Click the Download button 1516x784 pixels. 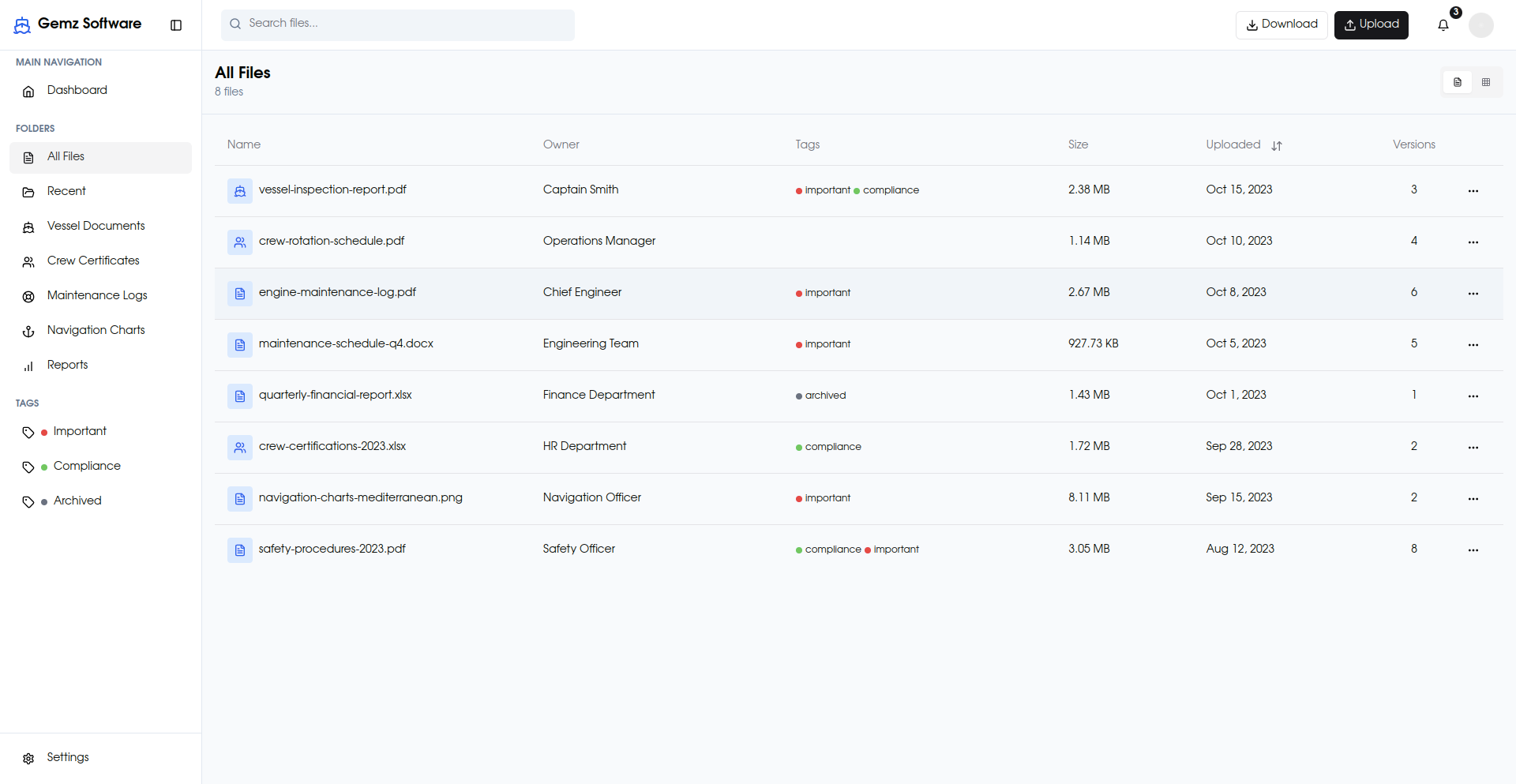point(1281,25)
